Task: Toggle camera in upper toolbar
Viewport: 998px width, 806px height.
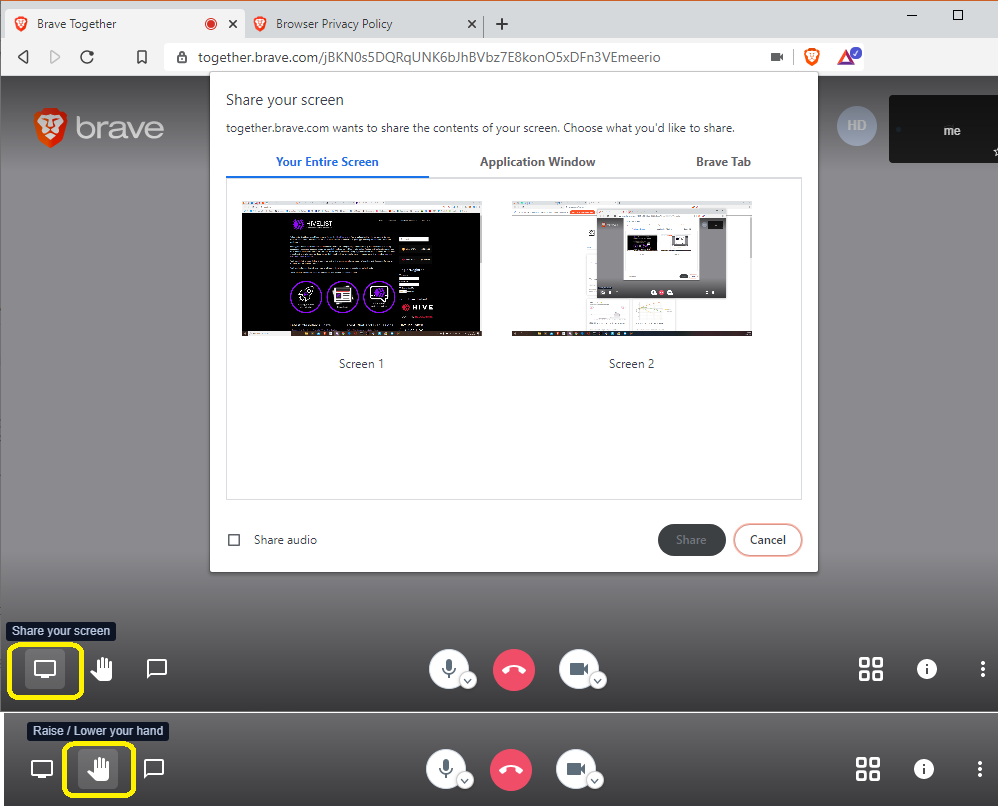Action: [579, 668]
